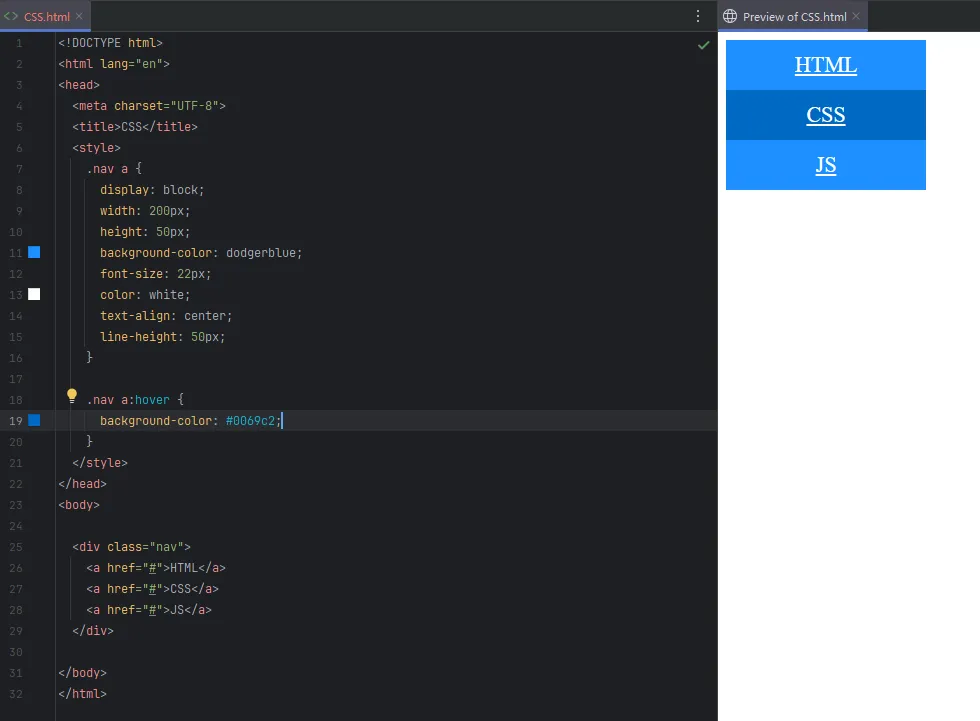The width and height of the screenshot is (980, 721).
Task: Click the '</style>' closing tag
Action: tap(100, 462)
